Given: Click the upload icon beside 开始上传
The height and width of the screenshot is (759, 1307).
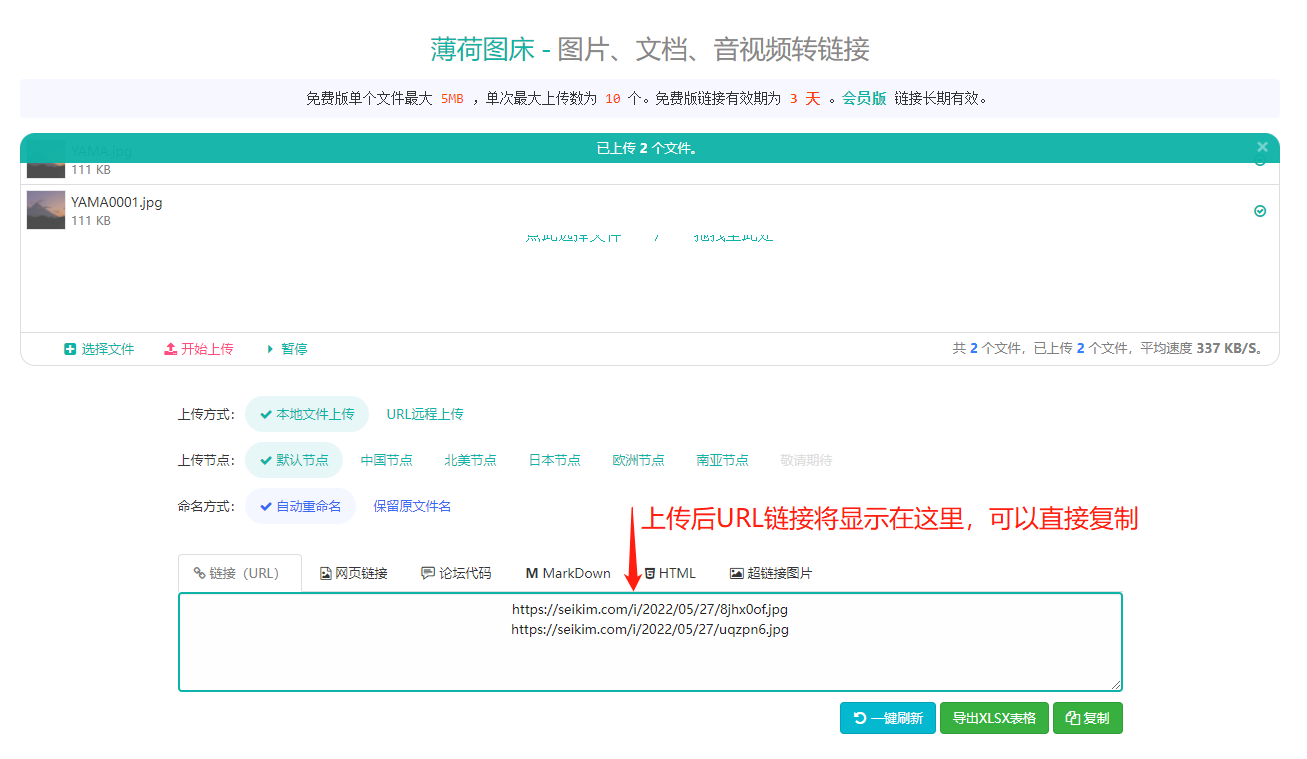Looking at the screenshot, I should [170, 349].
